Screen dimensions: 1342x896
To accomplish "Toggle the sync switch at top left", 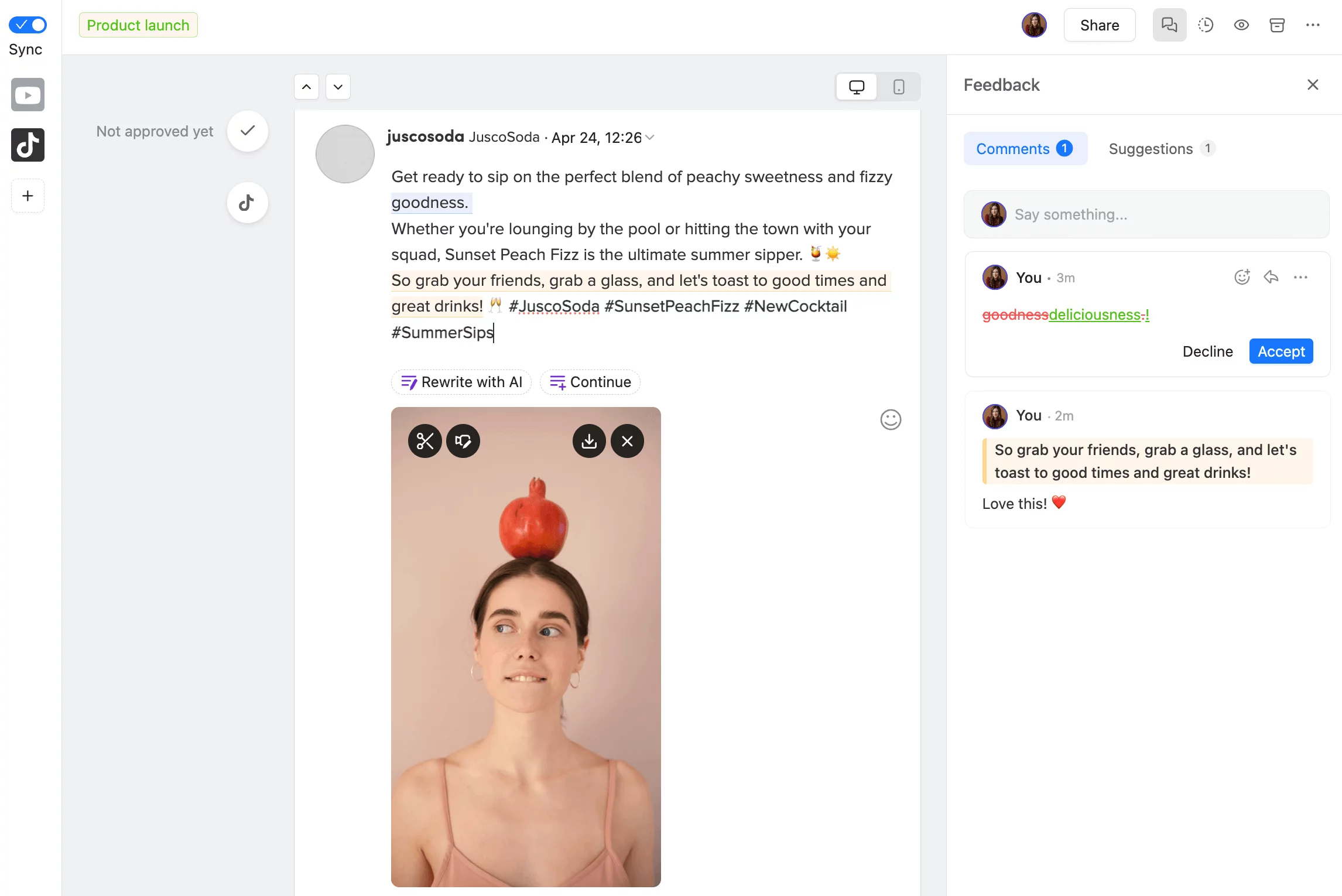I will (28, 24).
